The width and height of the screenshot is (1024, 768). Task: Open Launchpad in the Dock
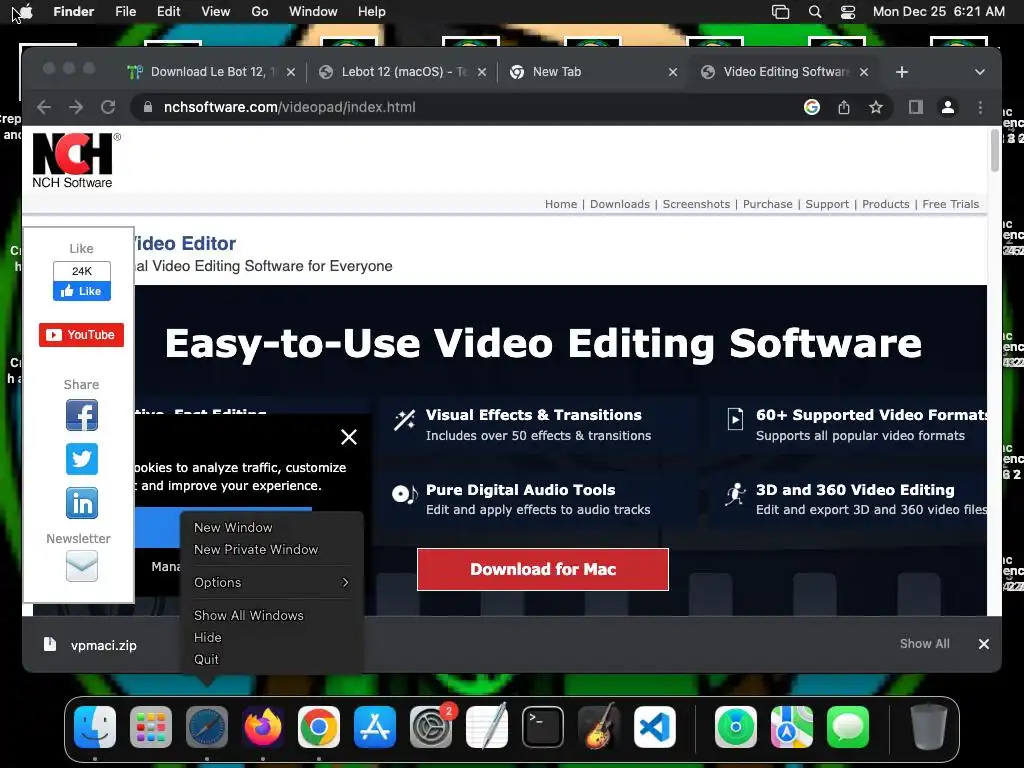151,727
